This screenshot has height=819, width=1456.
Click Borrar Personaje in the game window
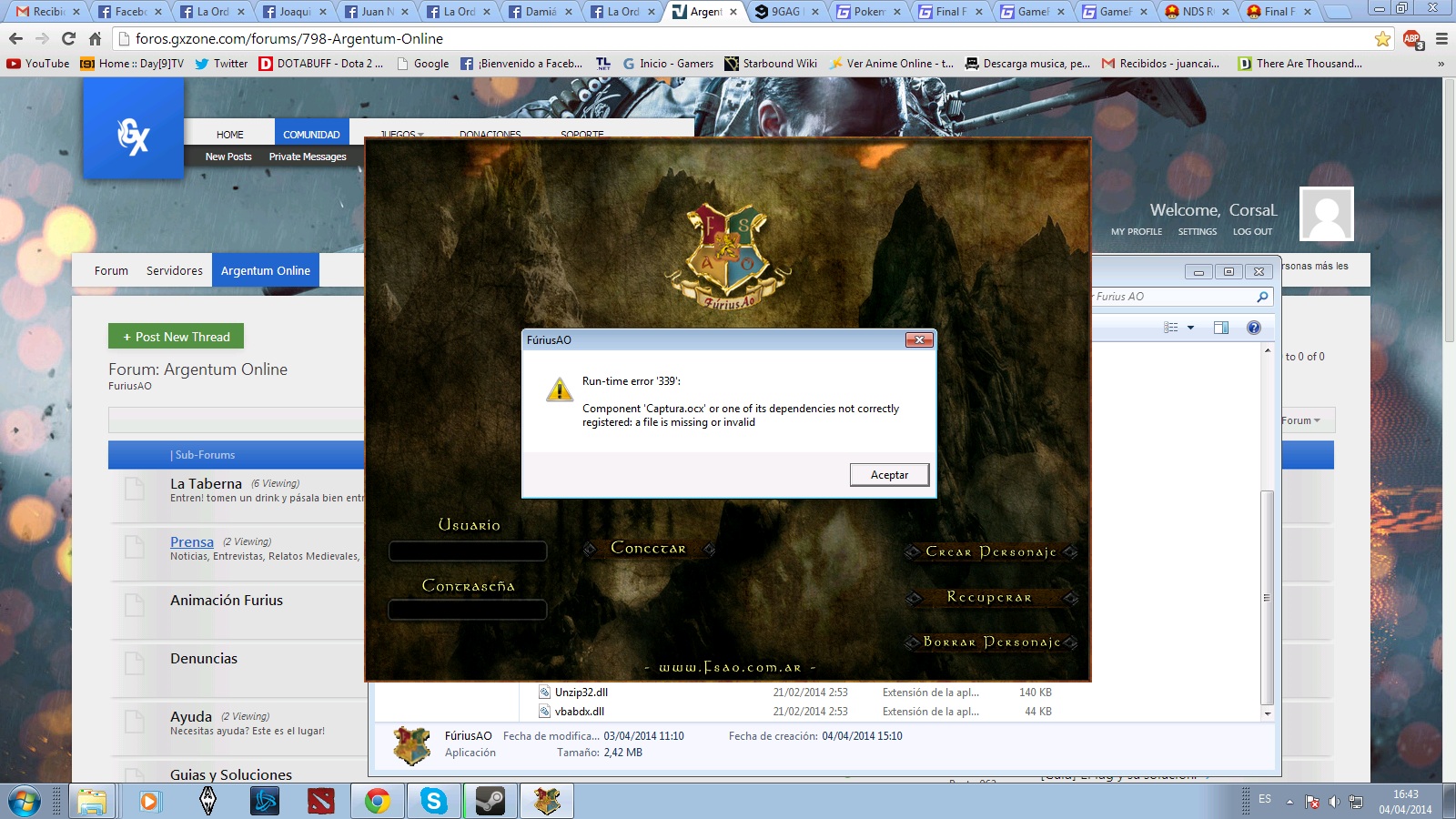pos(991,642)
